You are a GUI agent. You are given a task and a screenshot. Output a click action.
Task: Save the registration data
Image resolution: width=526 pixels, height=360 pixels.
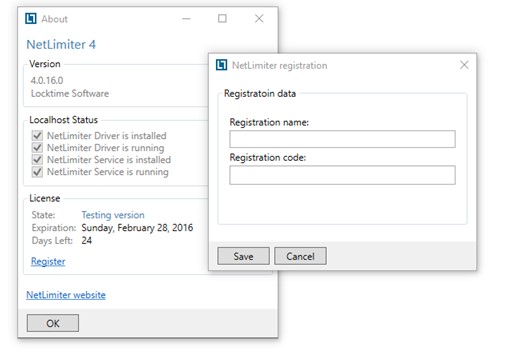[243, 256]
